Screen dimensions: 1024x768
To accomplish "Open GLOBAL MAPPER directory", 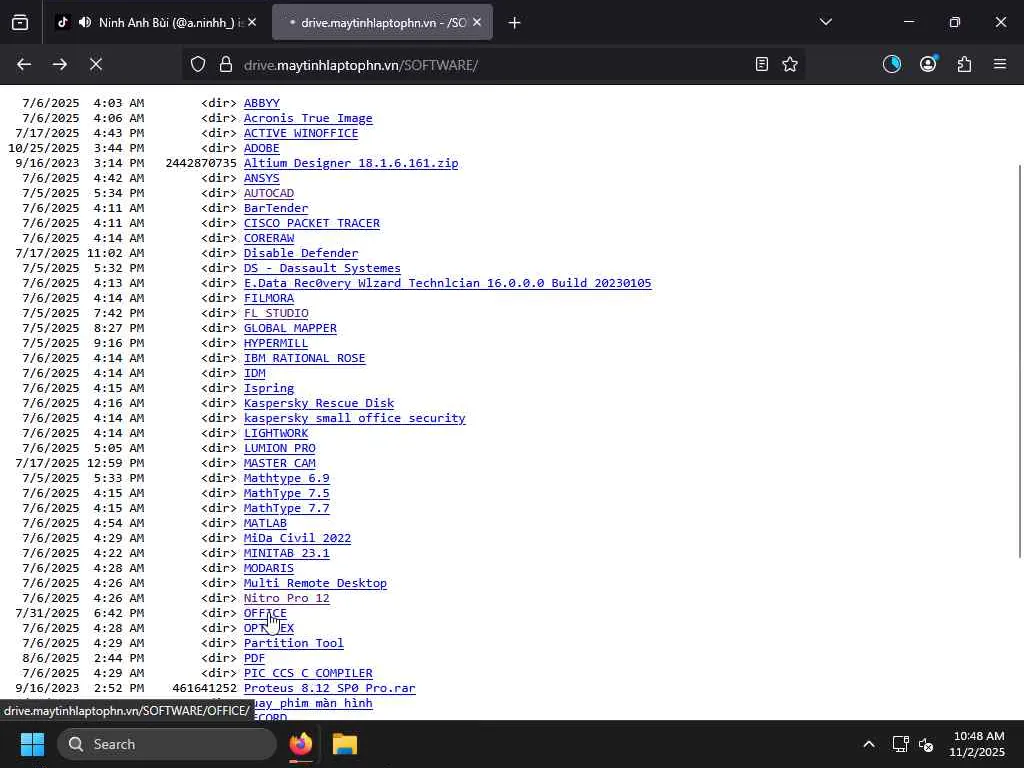I will coord(290,328).
